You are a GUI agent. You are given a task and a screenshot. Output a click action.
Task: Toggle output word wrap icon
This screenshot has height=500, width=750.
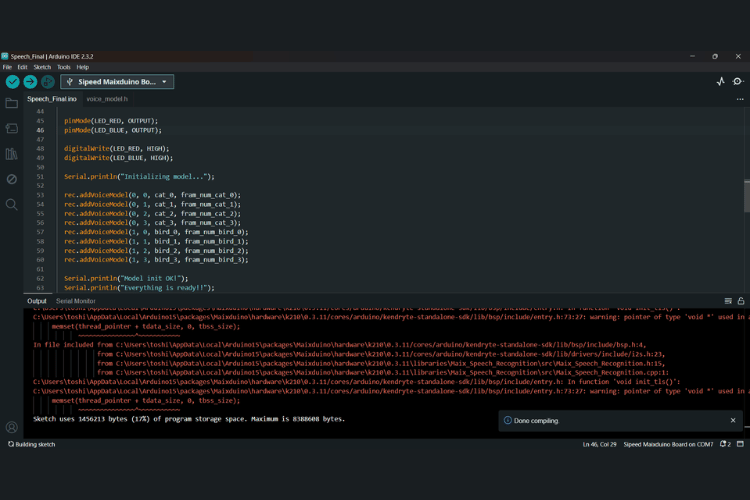point(728,301)
